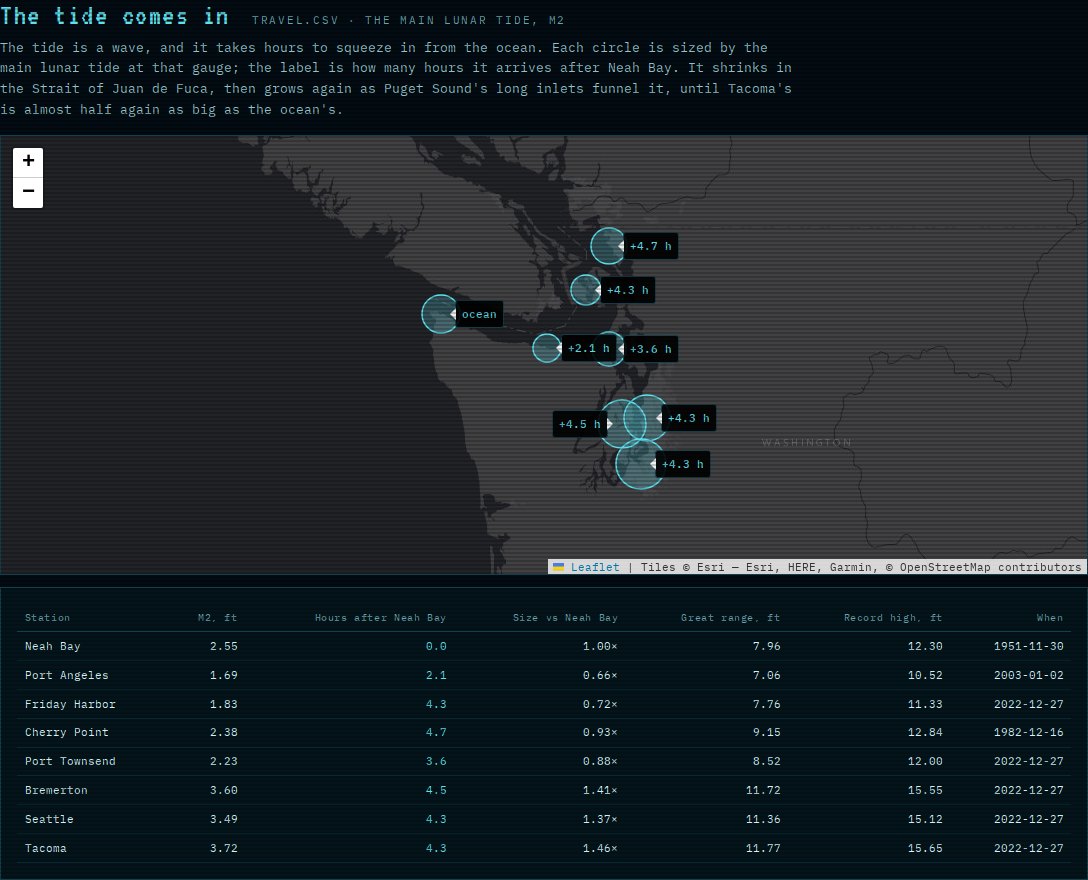Viewport: 1088px width, 880px height.
Task: Click the Record high, ft header
Action: click(893, 618)
